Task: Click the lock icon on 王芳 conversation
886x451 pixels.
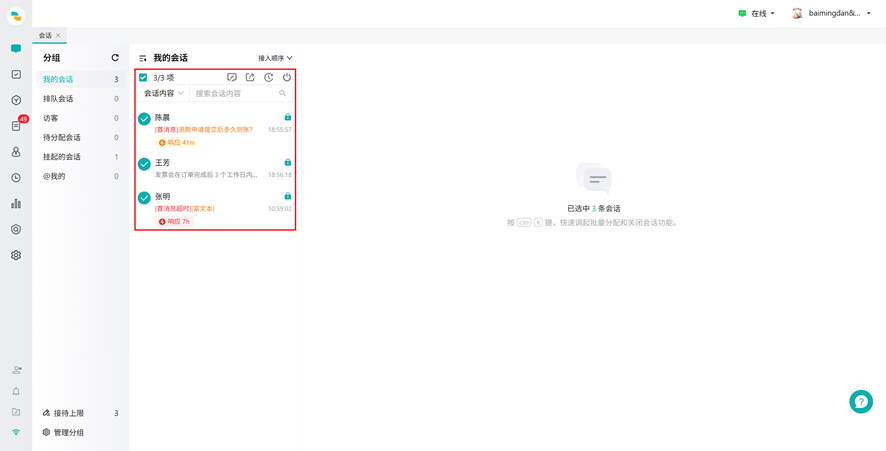Action: point(288,162)
